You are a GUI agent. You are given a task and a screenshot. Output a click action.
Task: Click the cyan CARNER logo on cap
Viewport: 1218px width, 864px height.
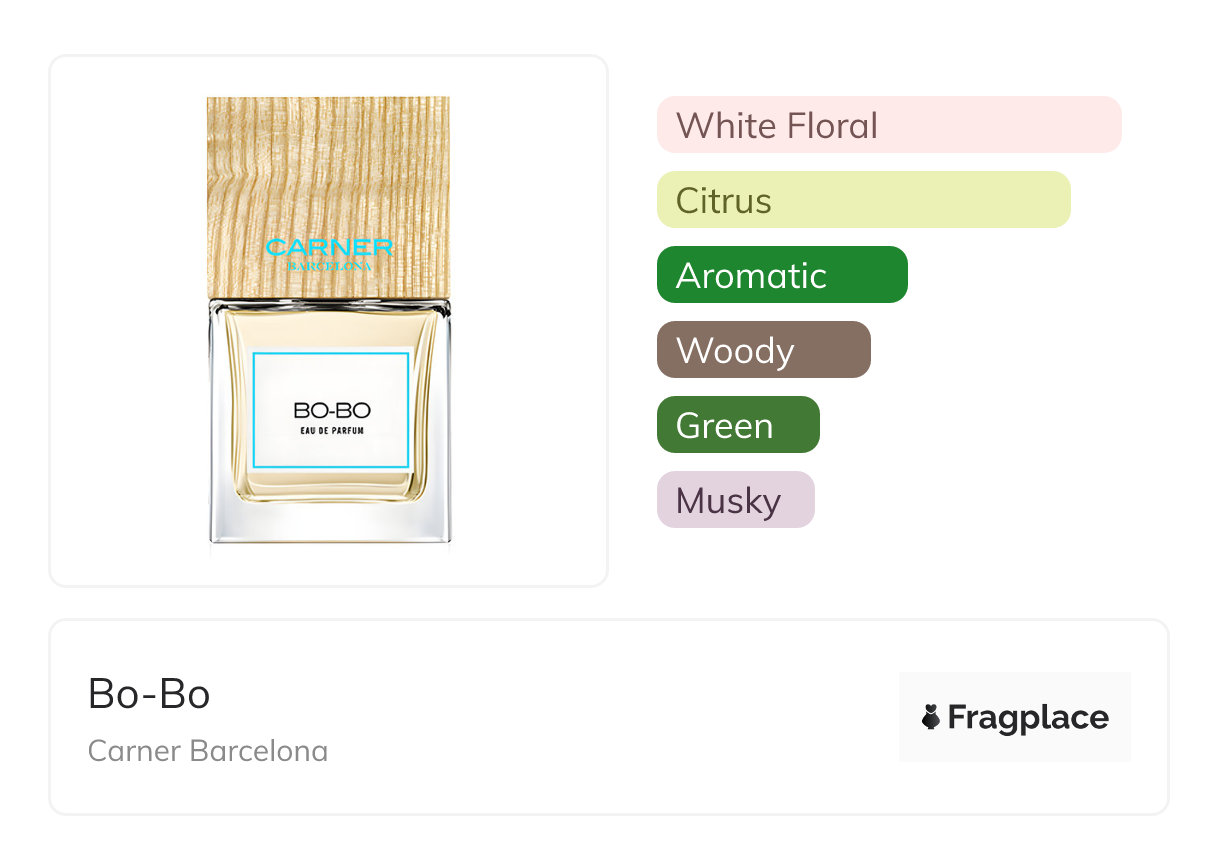click(329, 247)
